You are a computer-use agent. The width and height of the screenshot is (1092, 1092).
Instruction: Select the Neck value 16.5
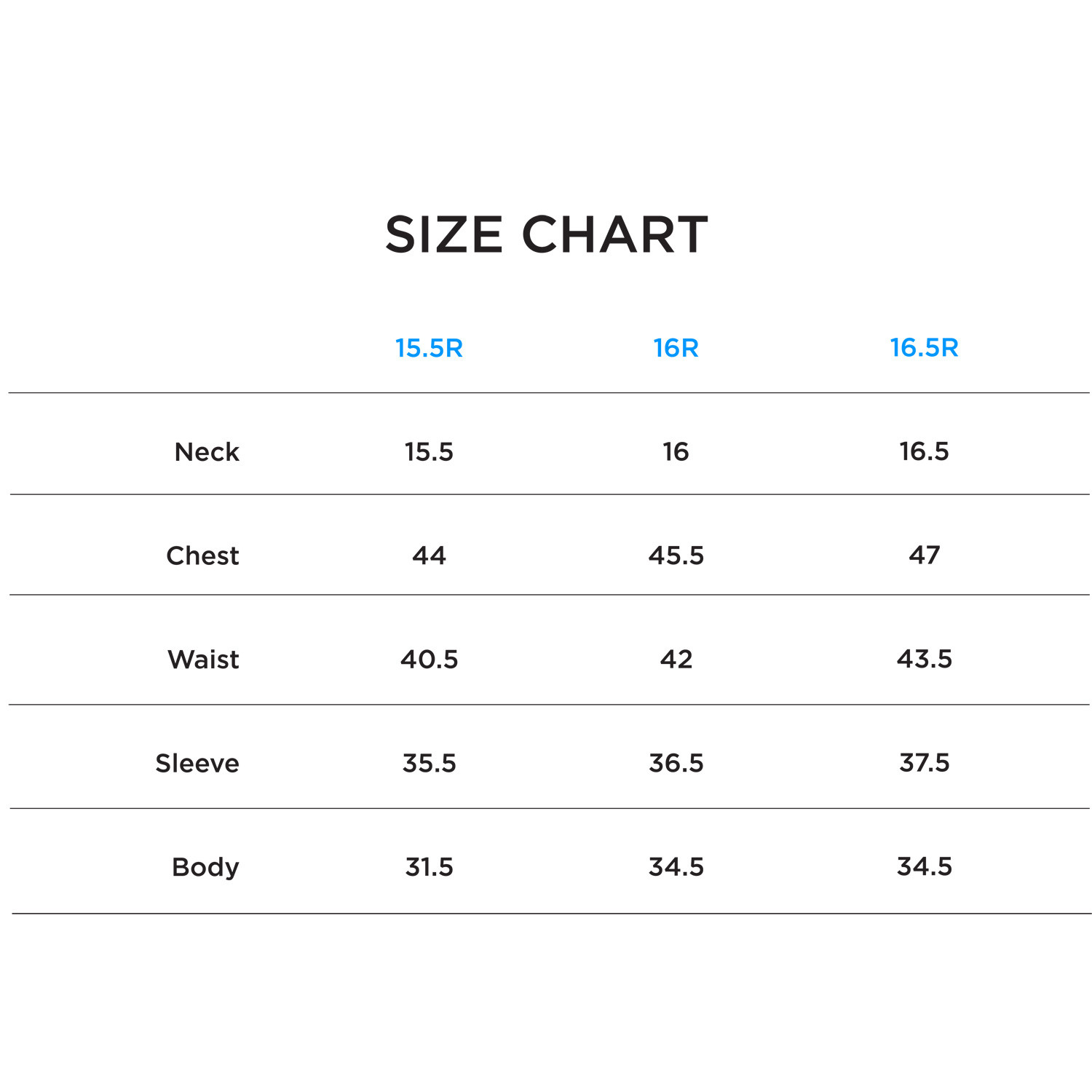(x=924, y=451)
